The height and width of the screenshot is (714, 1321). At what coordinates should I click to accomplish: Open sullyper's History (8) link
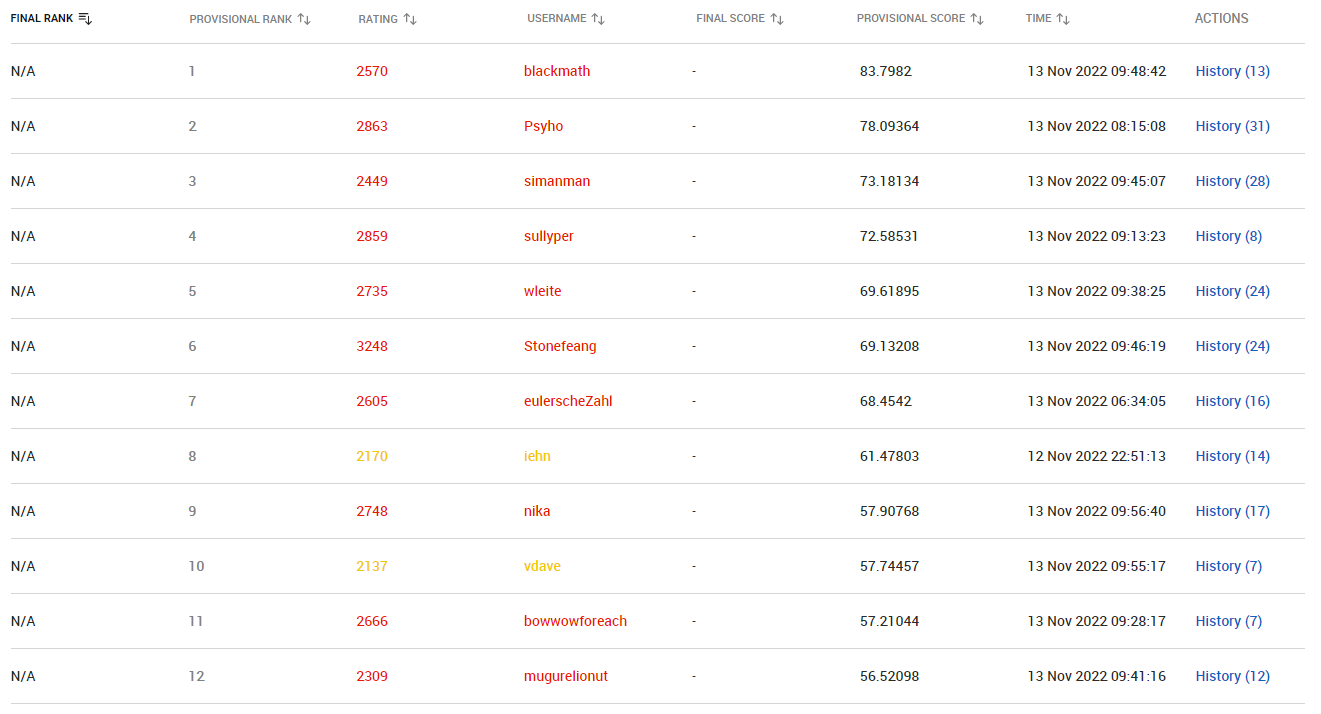[x=1229, y=236]
